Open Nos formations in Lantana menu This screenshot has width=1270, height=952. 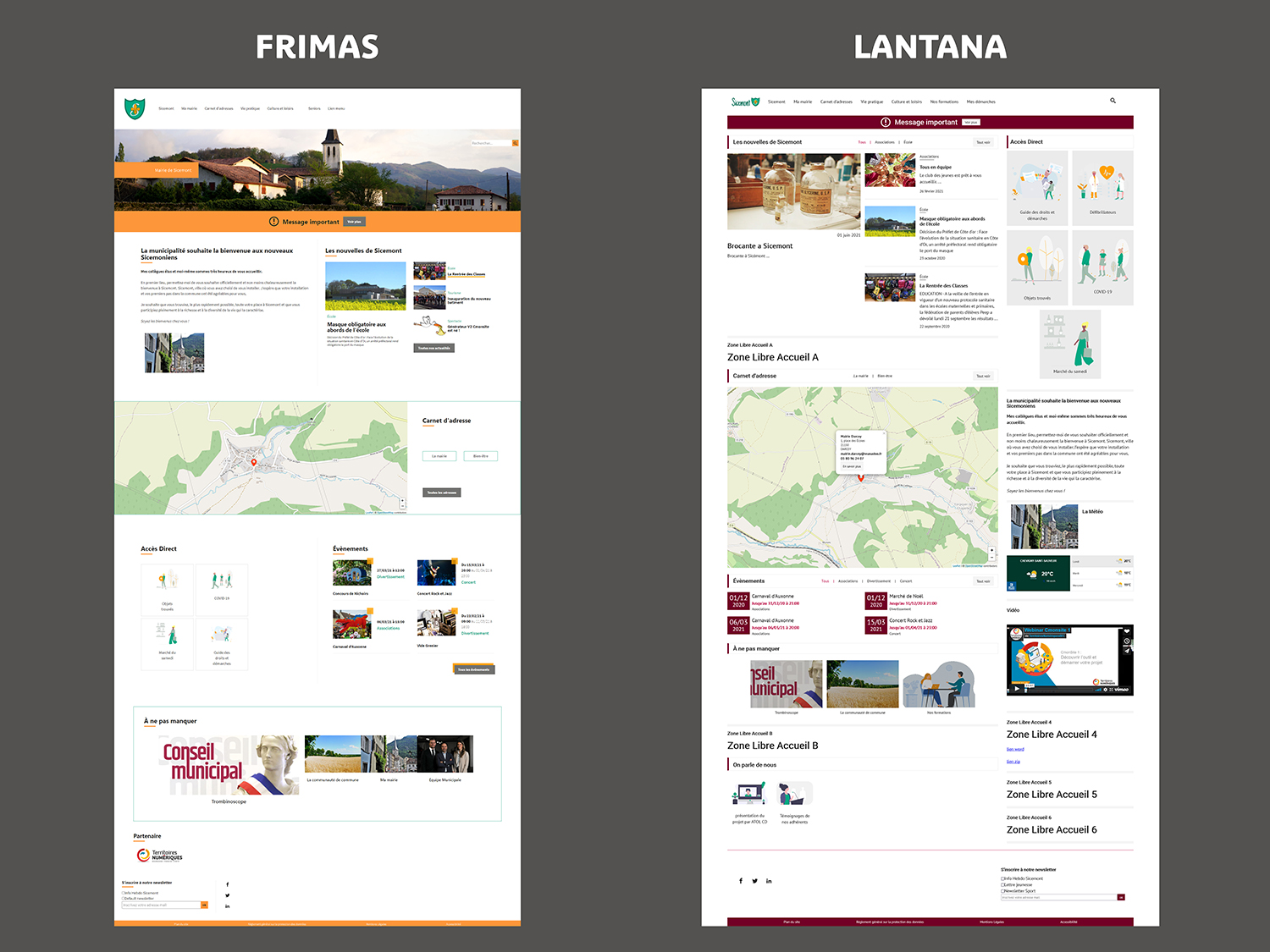pos(944,102)
